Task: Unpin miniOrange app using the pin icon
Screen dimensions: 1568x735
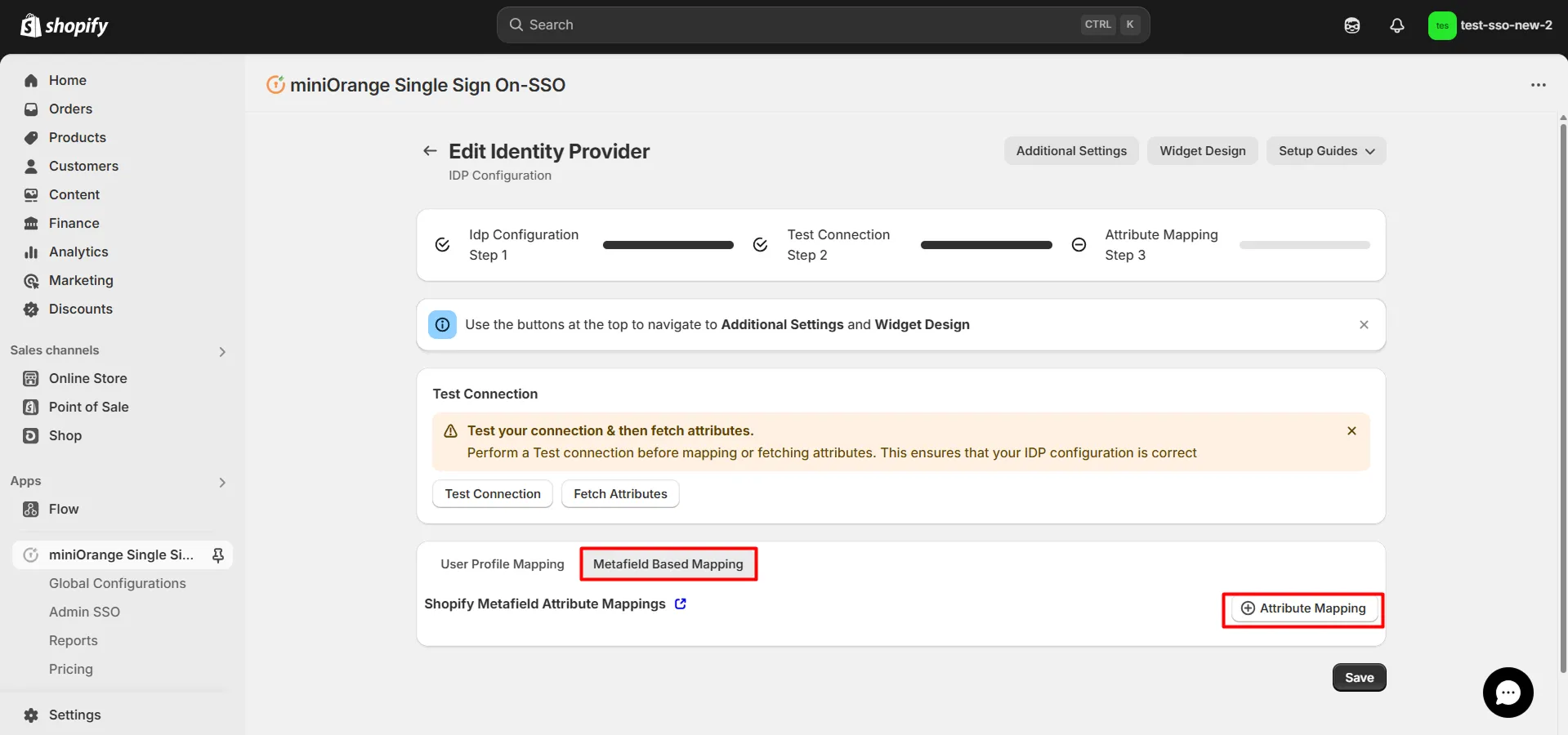Action: 218,555
